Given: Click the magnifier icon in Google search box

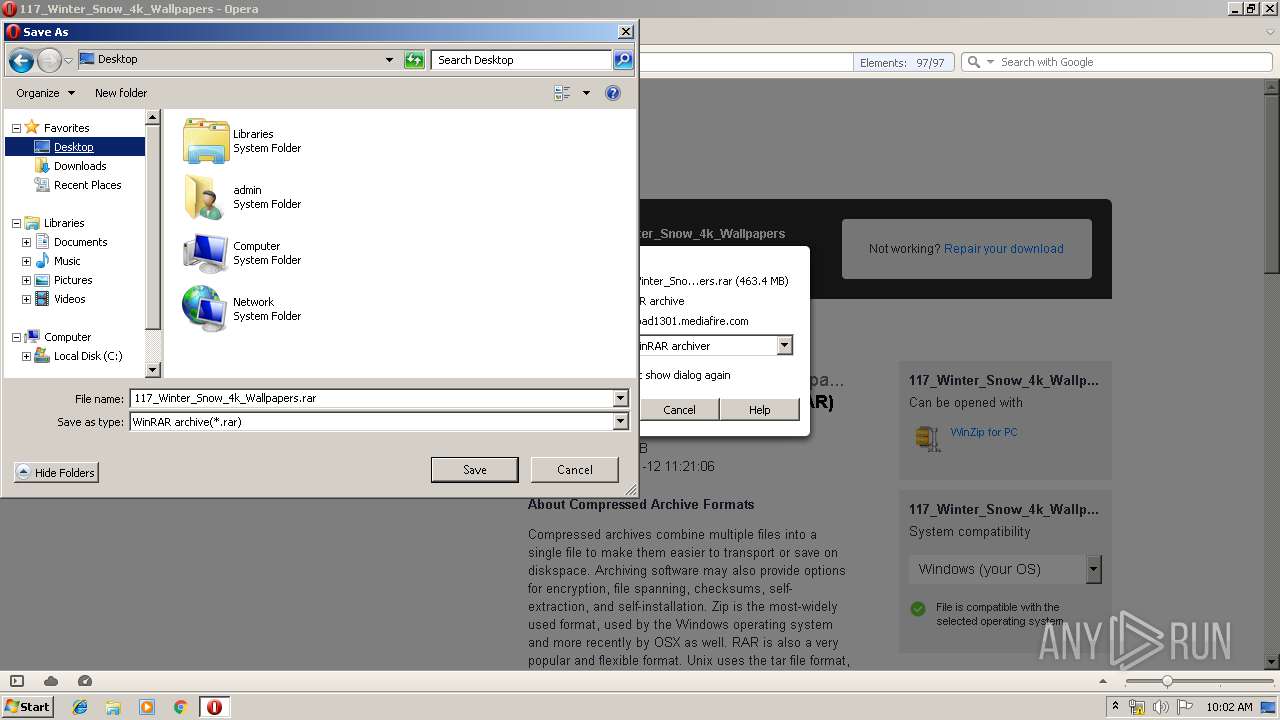Looking at the screenshot, I should tap(974, 62).
